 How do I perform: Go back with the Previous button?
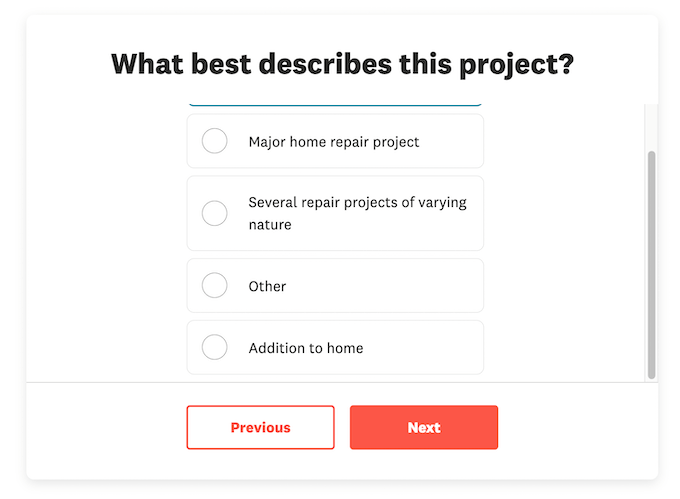point(260,427)
